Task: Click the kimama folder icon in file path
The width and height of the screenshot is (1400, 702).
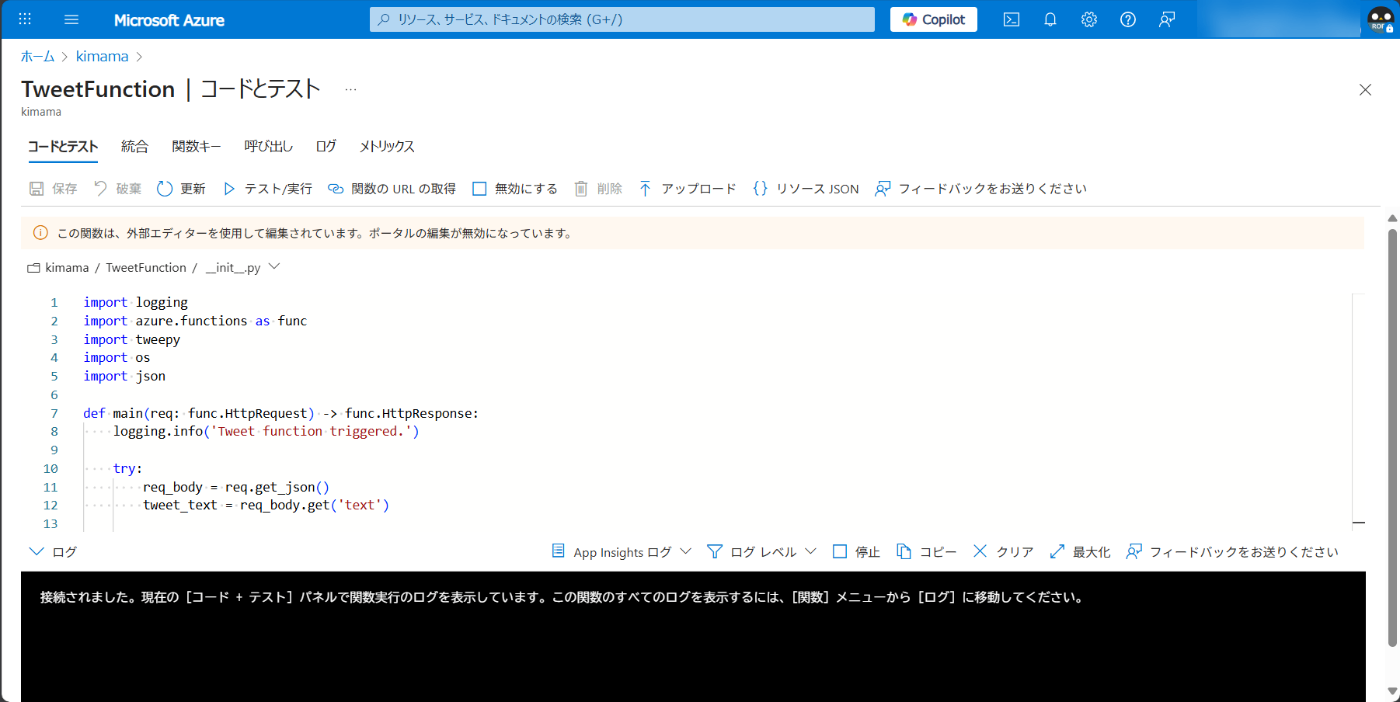Action: (34, 268)
